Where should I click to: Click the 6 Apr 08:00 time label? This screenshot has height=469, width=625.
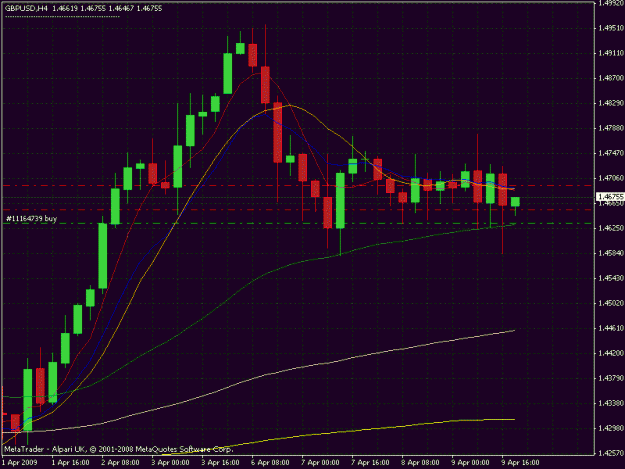270,463
